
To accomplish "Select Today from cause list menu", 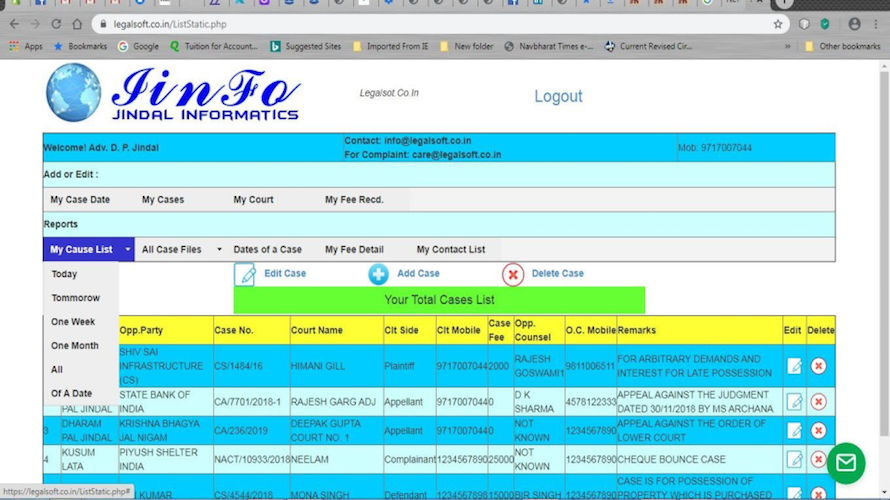I will pyautogui.click(x=64, y=274).
